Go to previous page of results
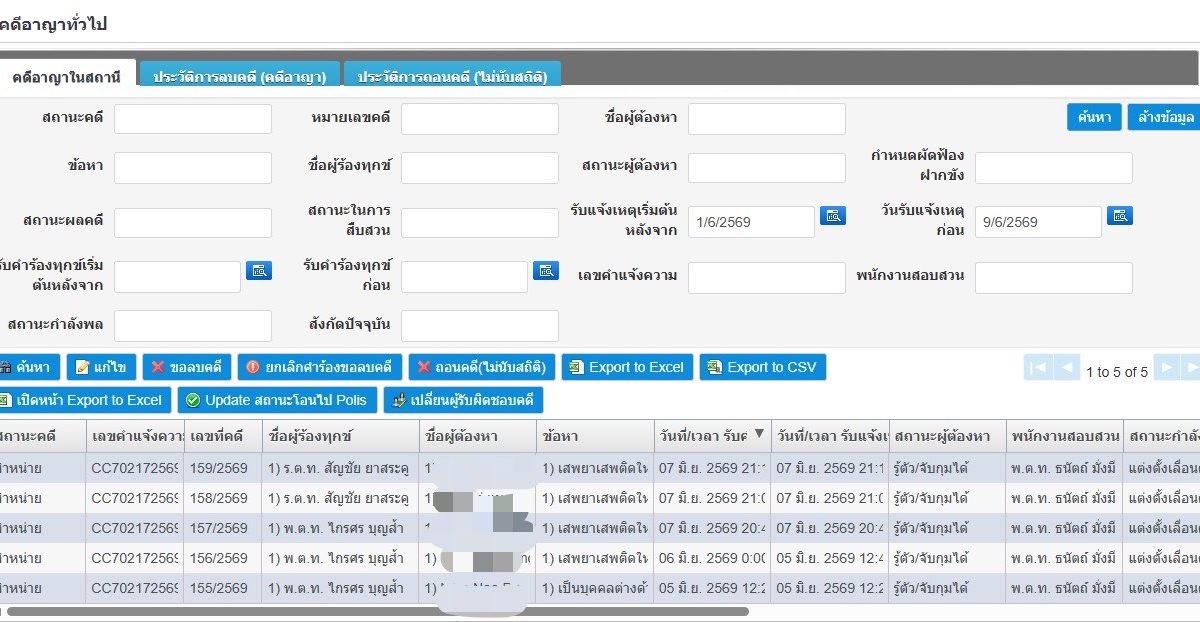 (1067, 368)
